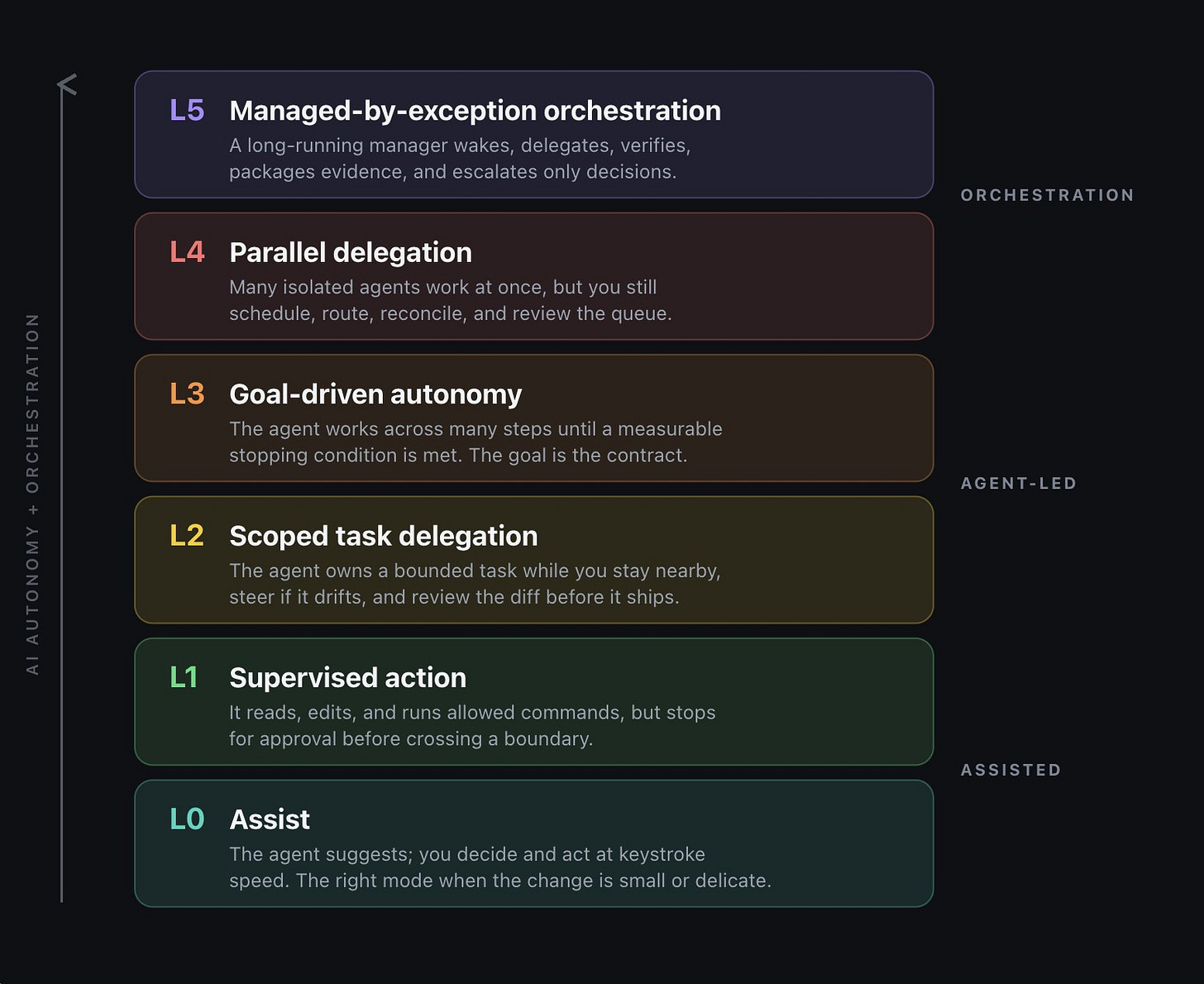This screenshot has width=1204, height=984.
Task: Select the Supervised action heading
Action: [x=348, y=678]
